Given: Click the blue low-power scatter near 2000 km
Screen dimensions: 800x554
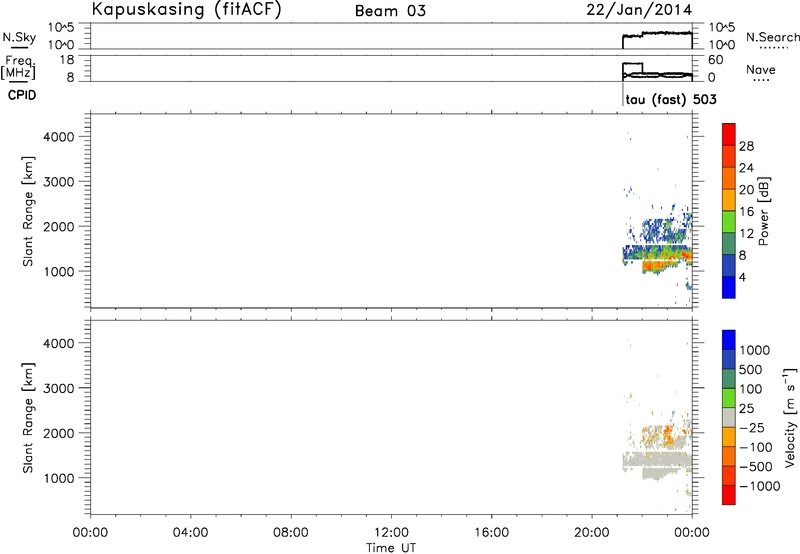Looking at the screenshot, I should pyautogui.click(x=658, y=230).
